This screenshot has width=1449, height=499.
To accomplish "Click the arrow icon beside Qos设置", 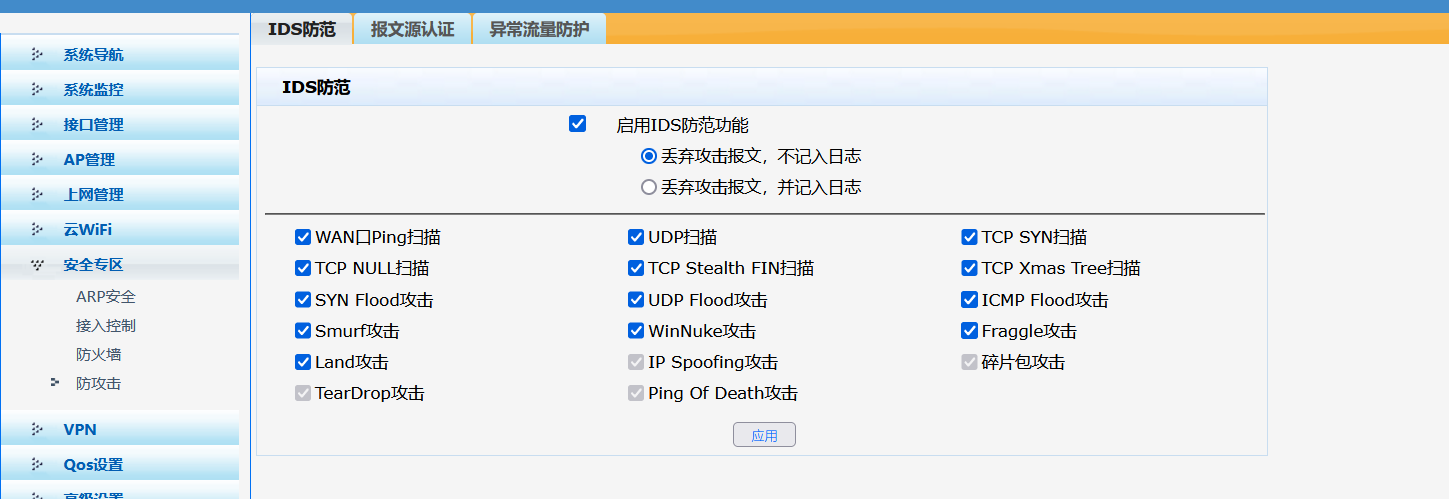I will point(37,465).
